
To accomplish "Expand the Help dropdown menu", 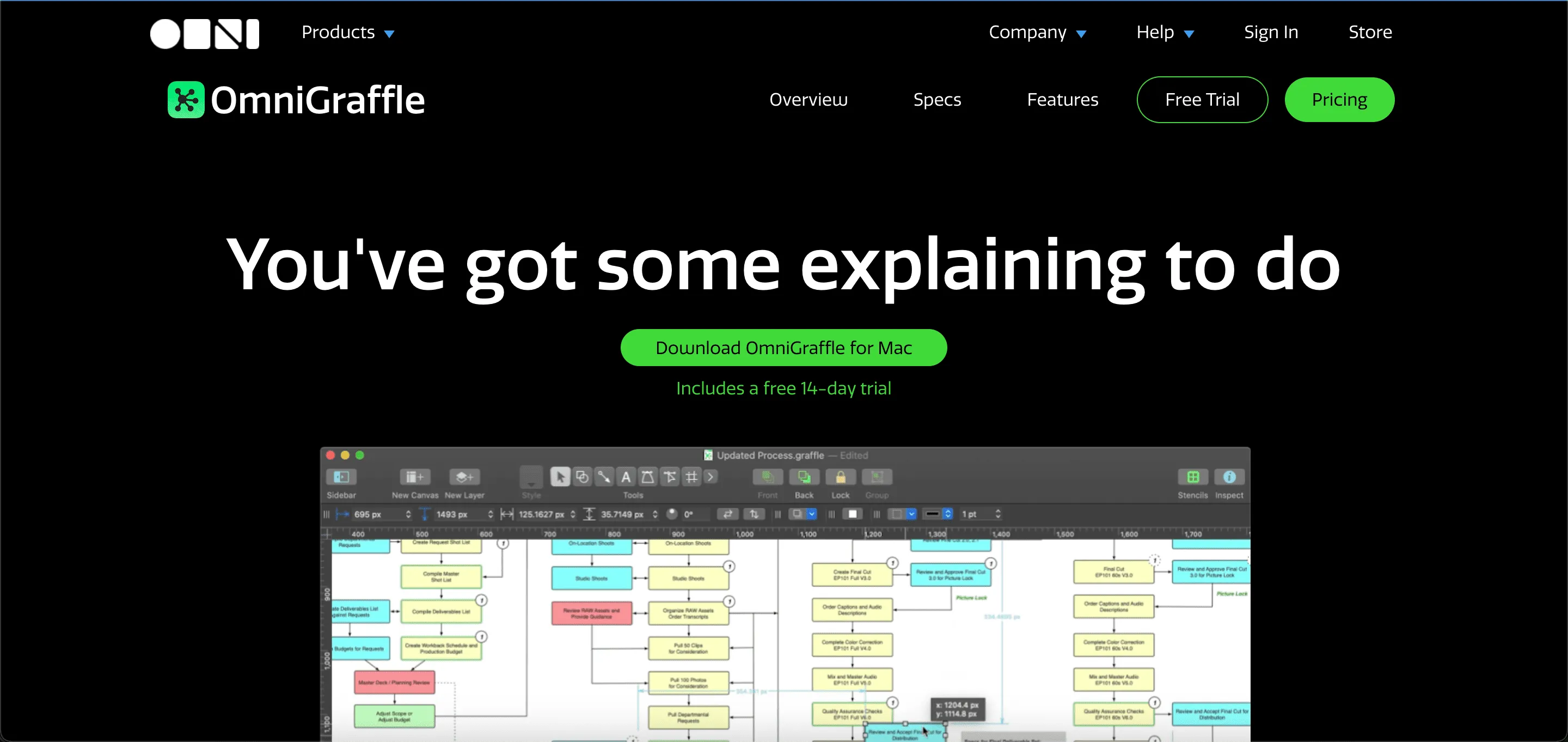I will [1165, 32].
